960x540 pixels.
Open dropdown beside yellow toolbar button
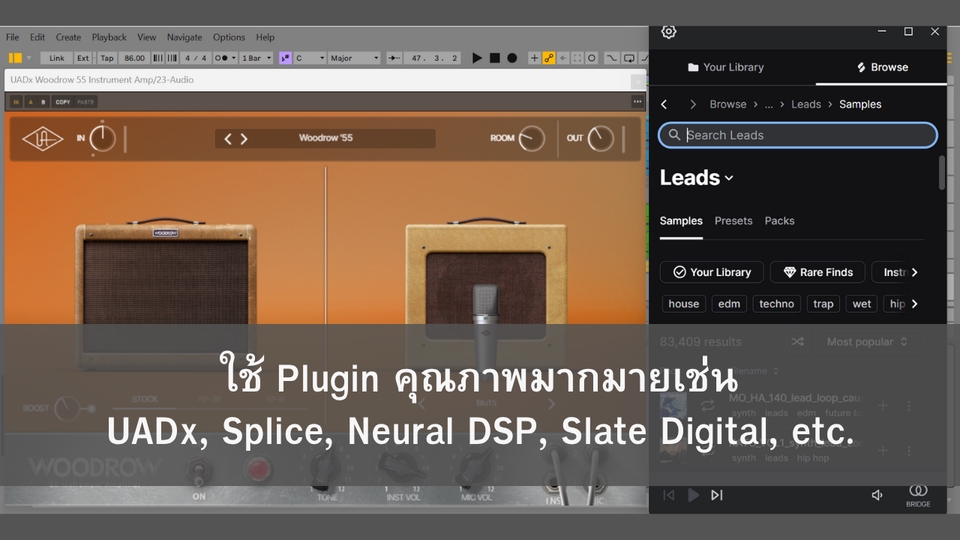28,58
